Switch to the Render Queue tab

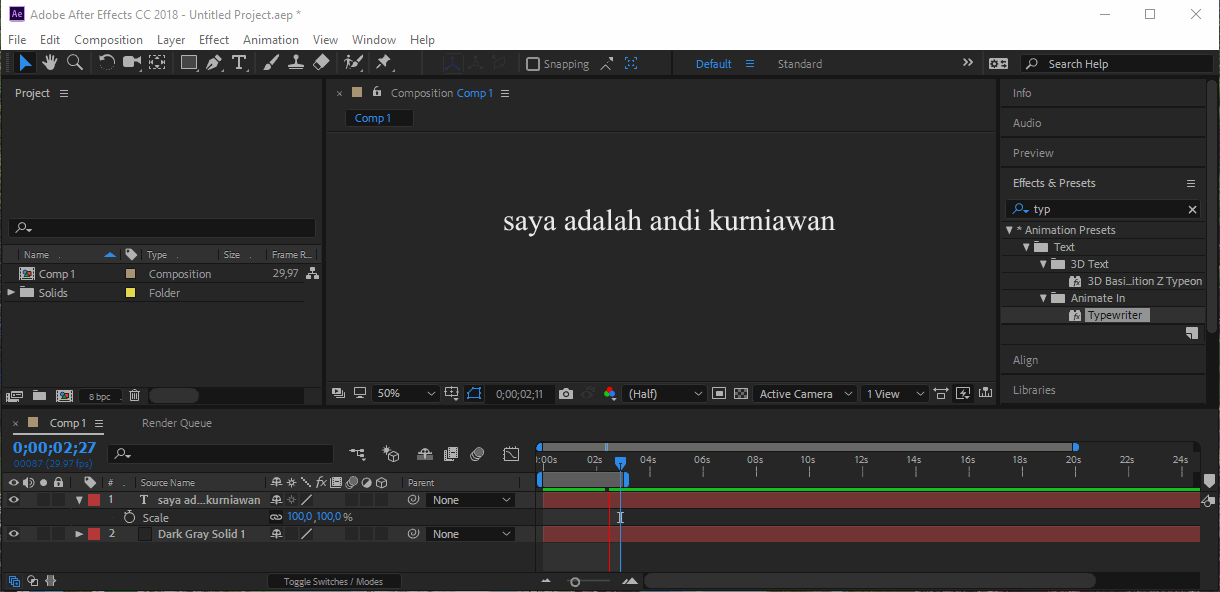coord(176,422)
